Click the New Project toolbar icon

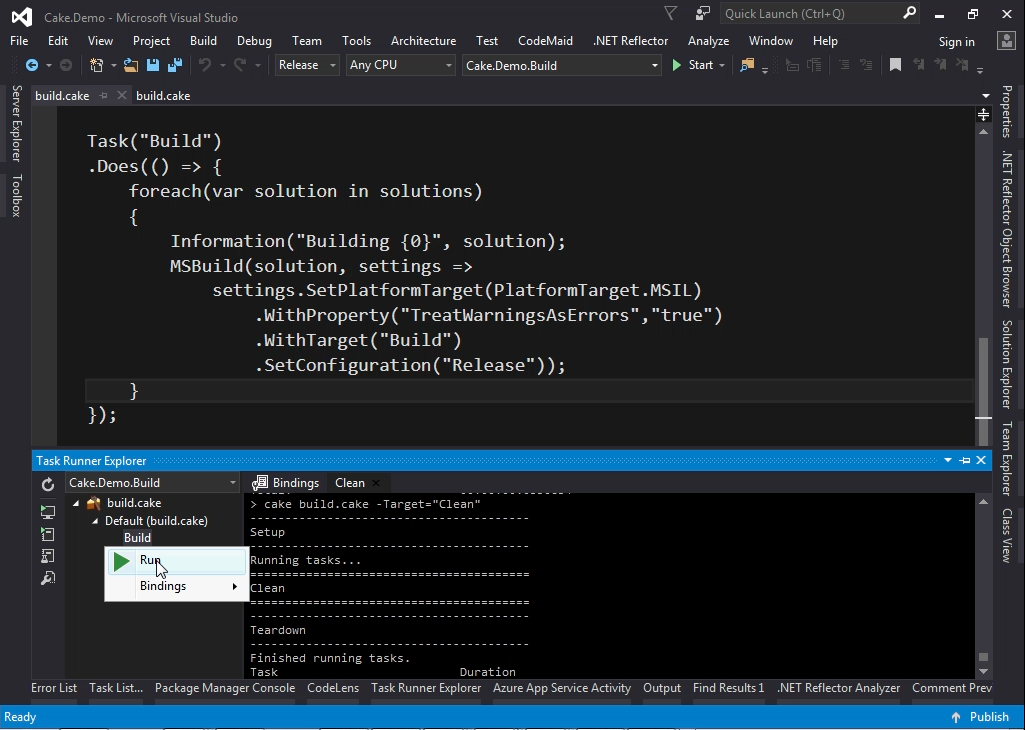tap(97, 65)
